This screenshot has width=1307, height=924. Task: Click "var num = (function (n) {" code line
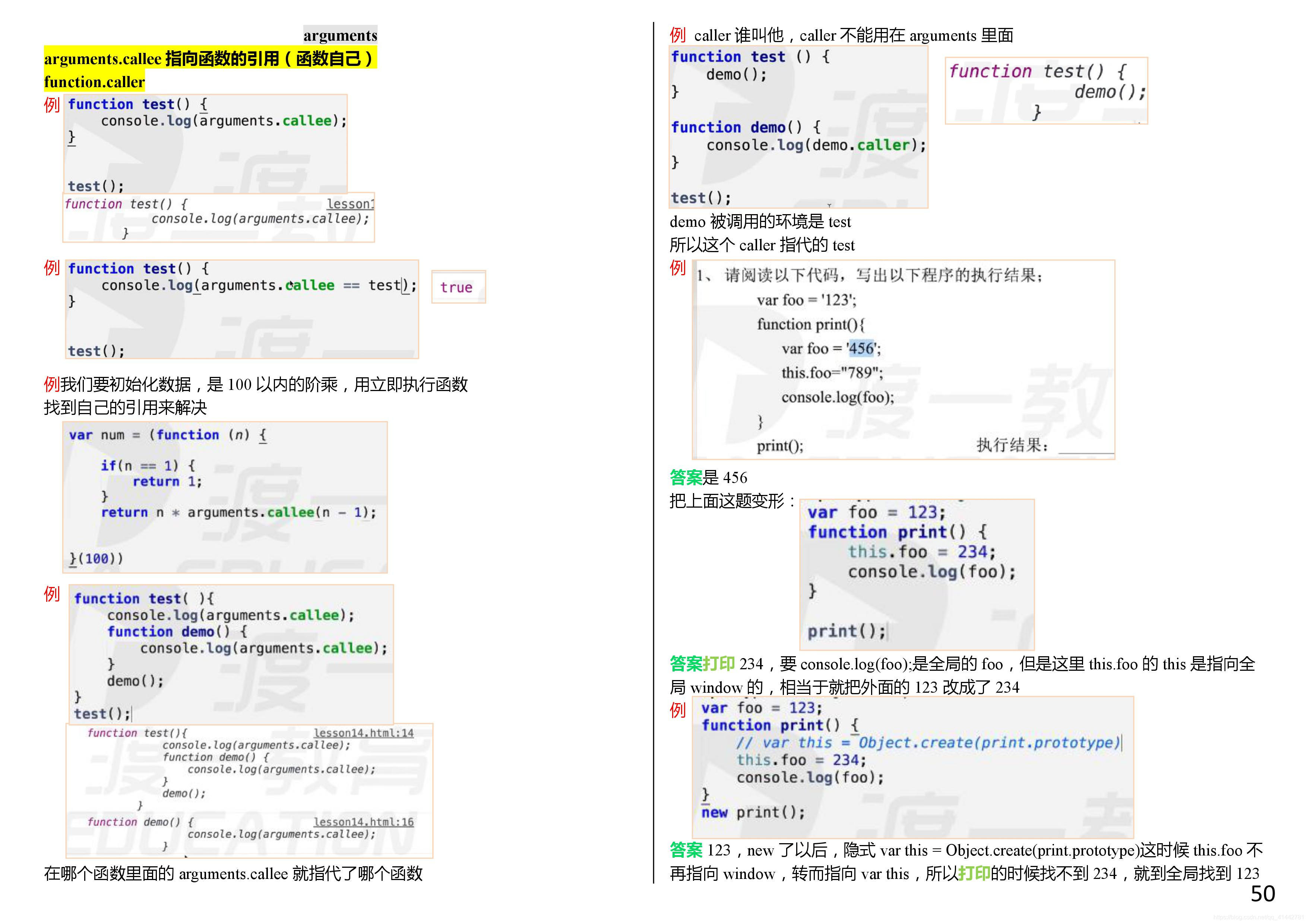click(168, 435)
